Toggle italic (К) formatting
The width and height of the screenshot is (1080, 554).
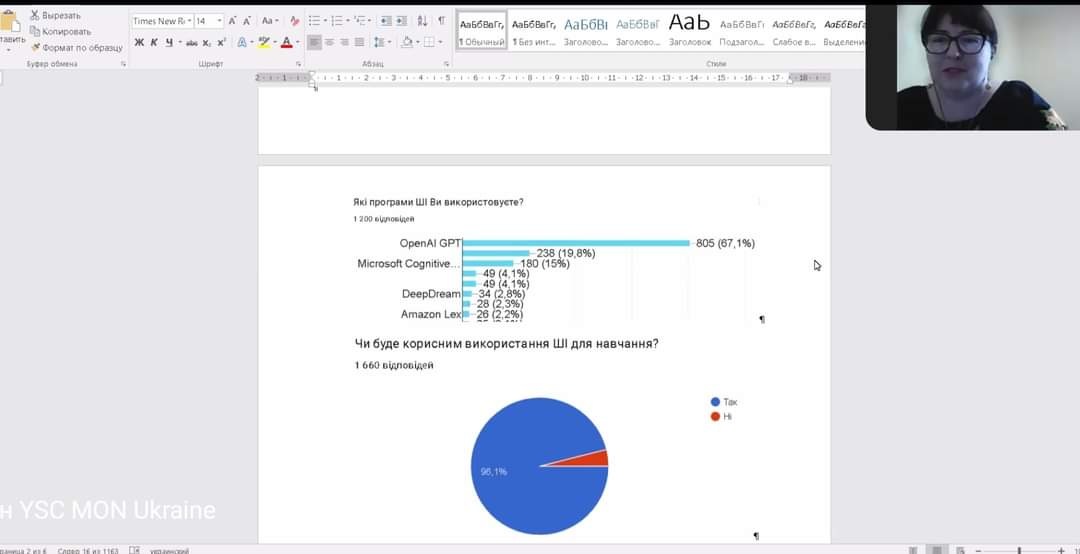[x=153, y=42]
